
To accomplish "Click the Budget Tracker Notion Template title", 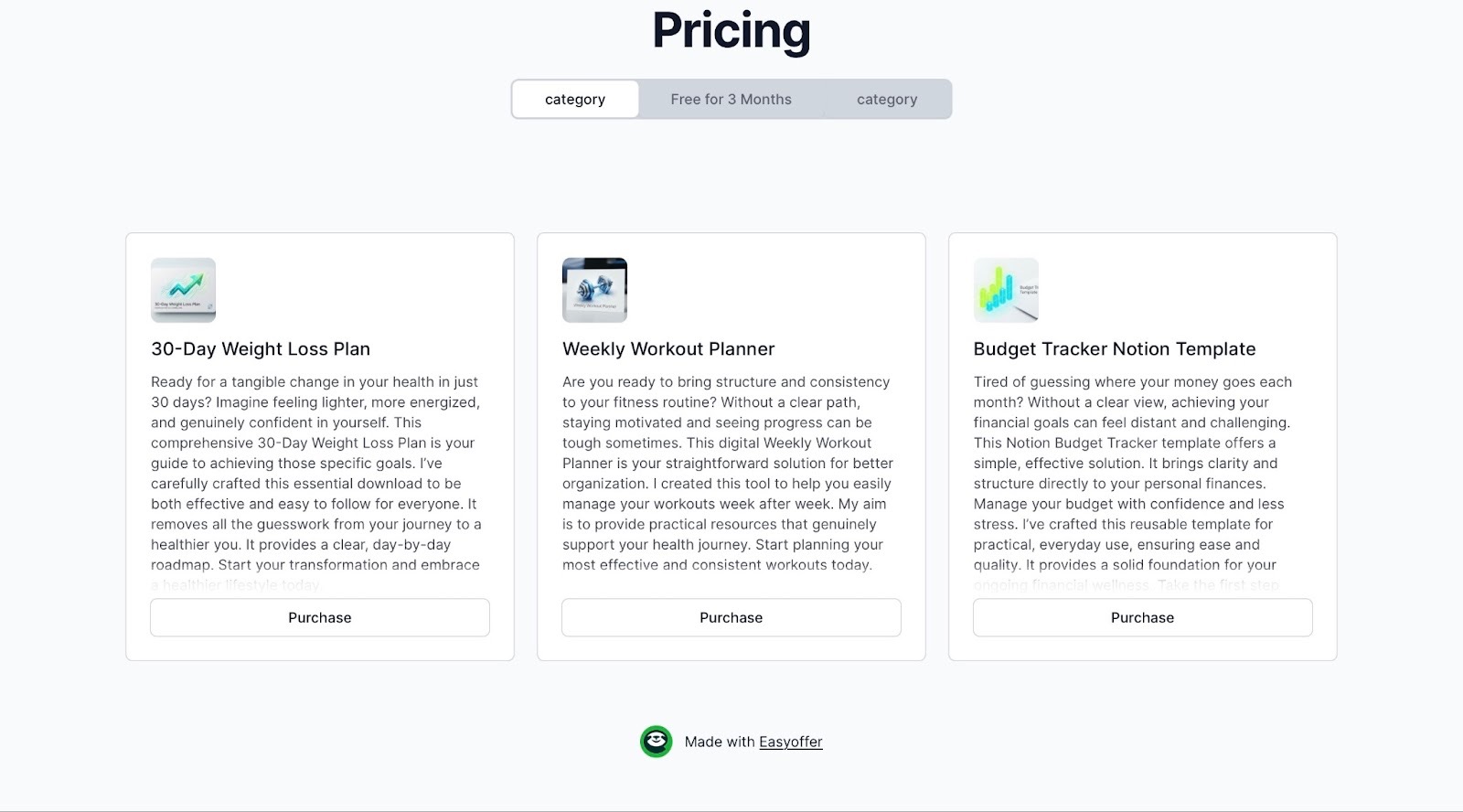I will [1114, 348].
